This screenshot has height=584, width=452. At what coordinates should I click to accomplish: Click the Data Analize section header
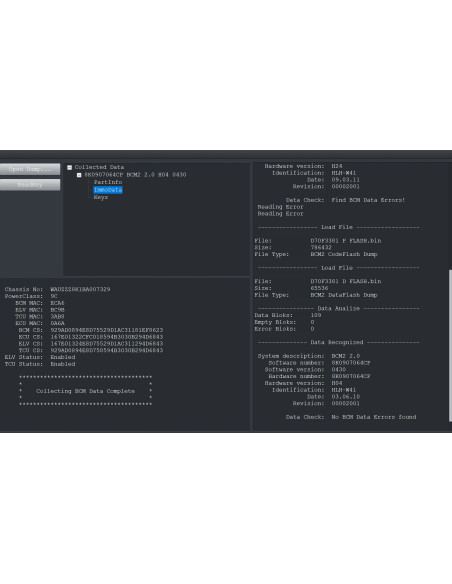(x=338, y=309)
